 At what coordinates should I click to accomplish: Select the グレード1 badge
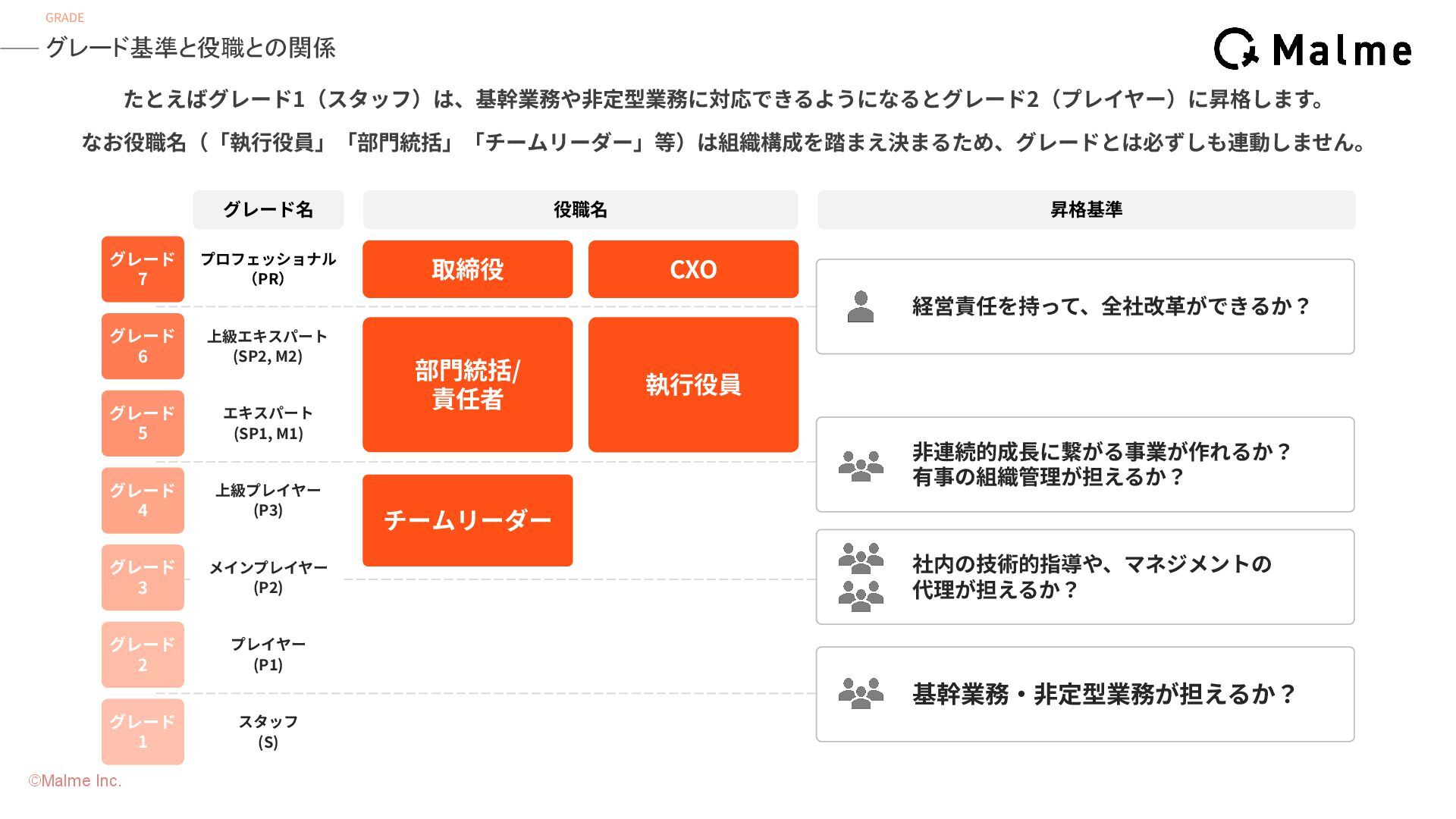(x=143, y=732)
